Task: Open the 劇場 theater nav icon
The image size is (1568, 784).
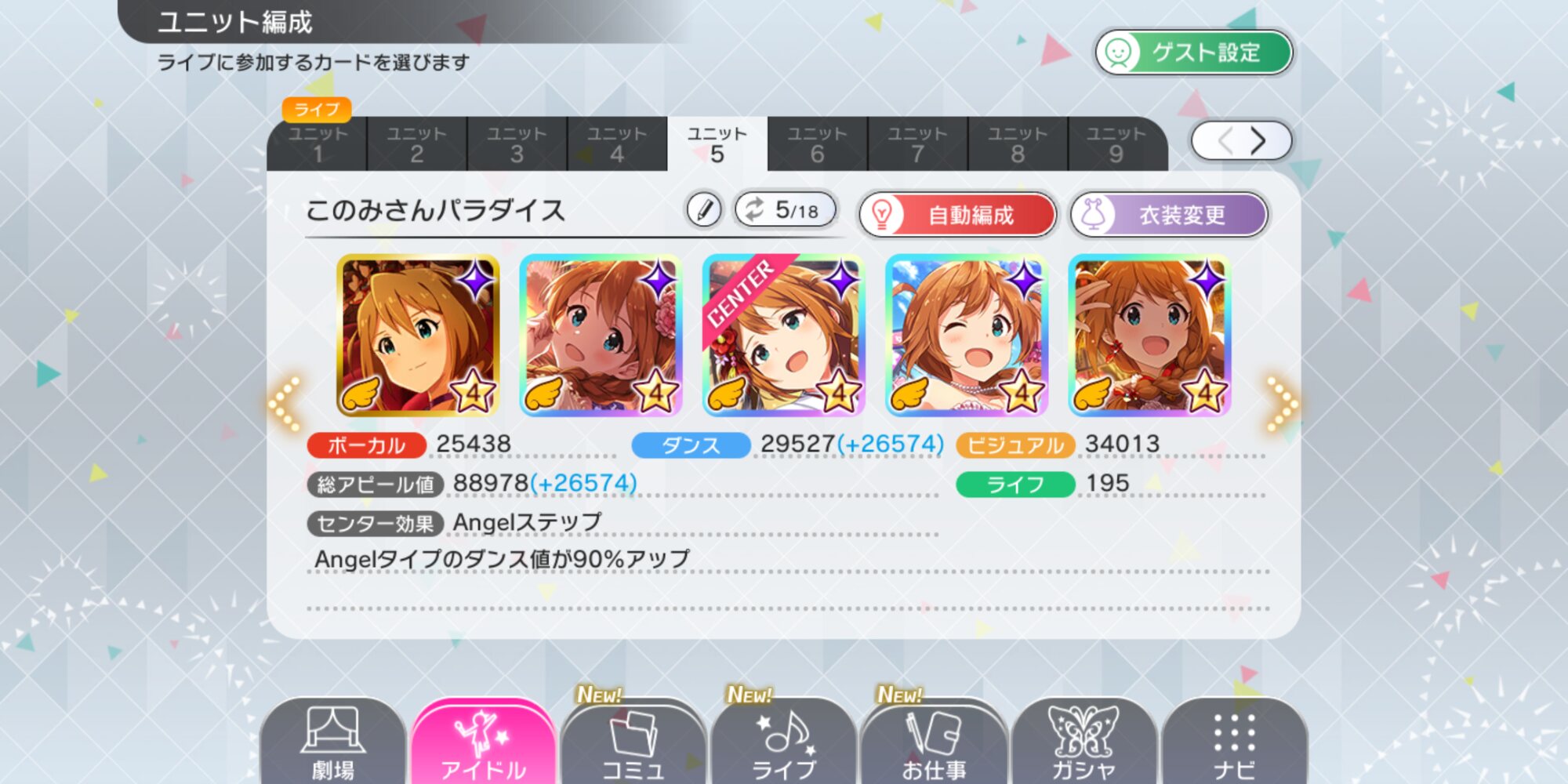Action: click(333, 742)
